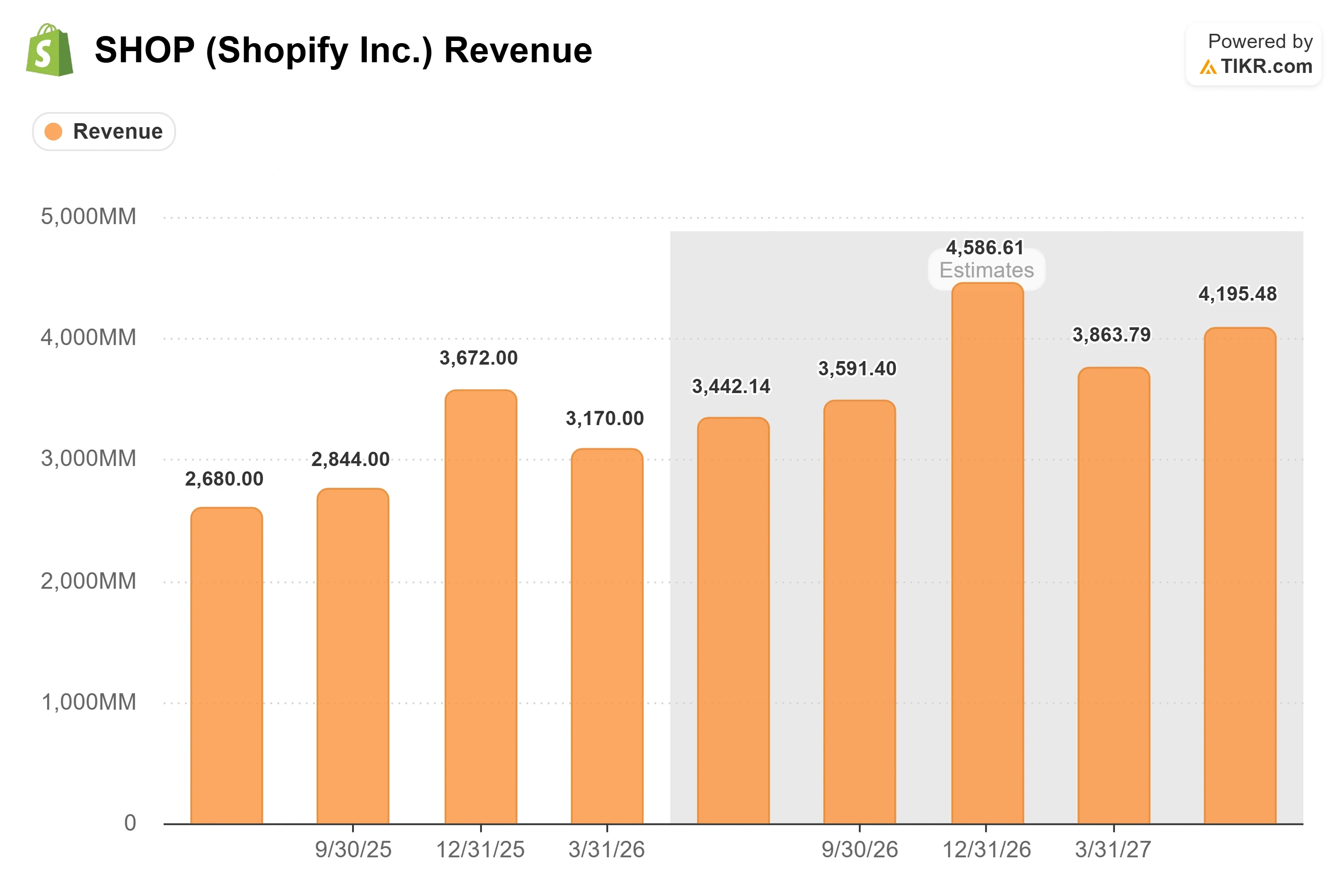Screen dimensions: 1344x896
Task: Click the 2,680.00 data label
Action: pos(224,479)
